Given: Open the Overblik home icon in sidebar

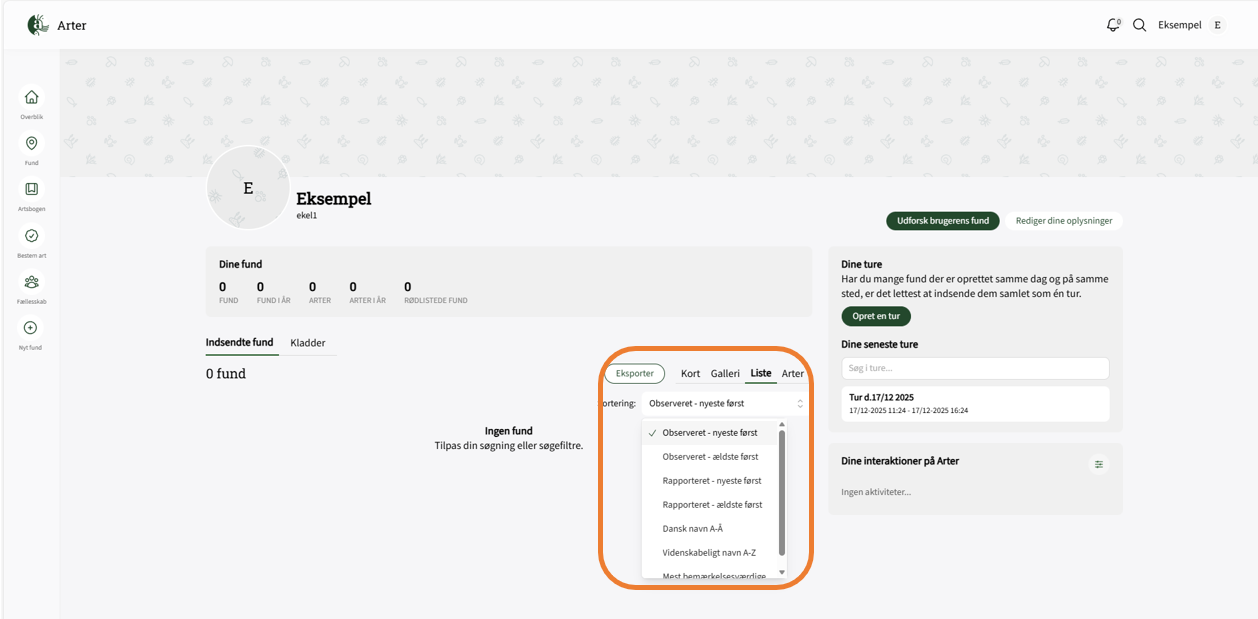Looking at the screenshot, I should (x=31, y=98).
